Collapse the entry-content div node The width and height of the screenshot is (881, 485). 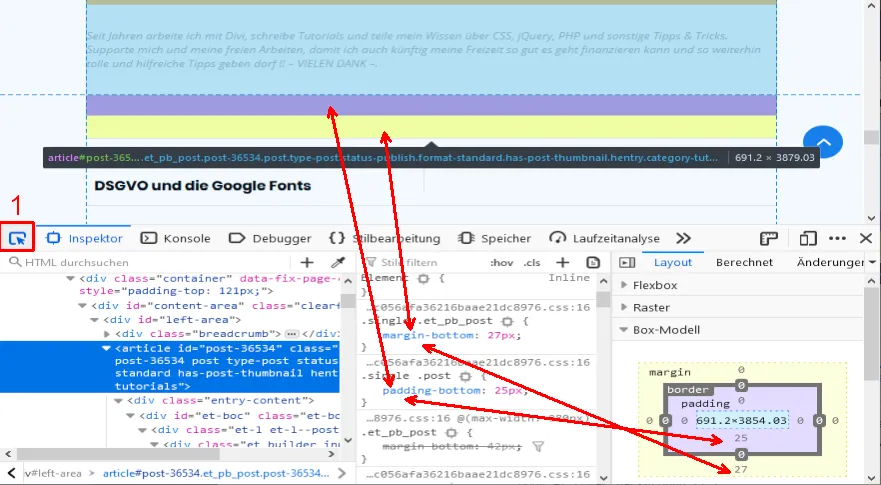tap(119, 401)
